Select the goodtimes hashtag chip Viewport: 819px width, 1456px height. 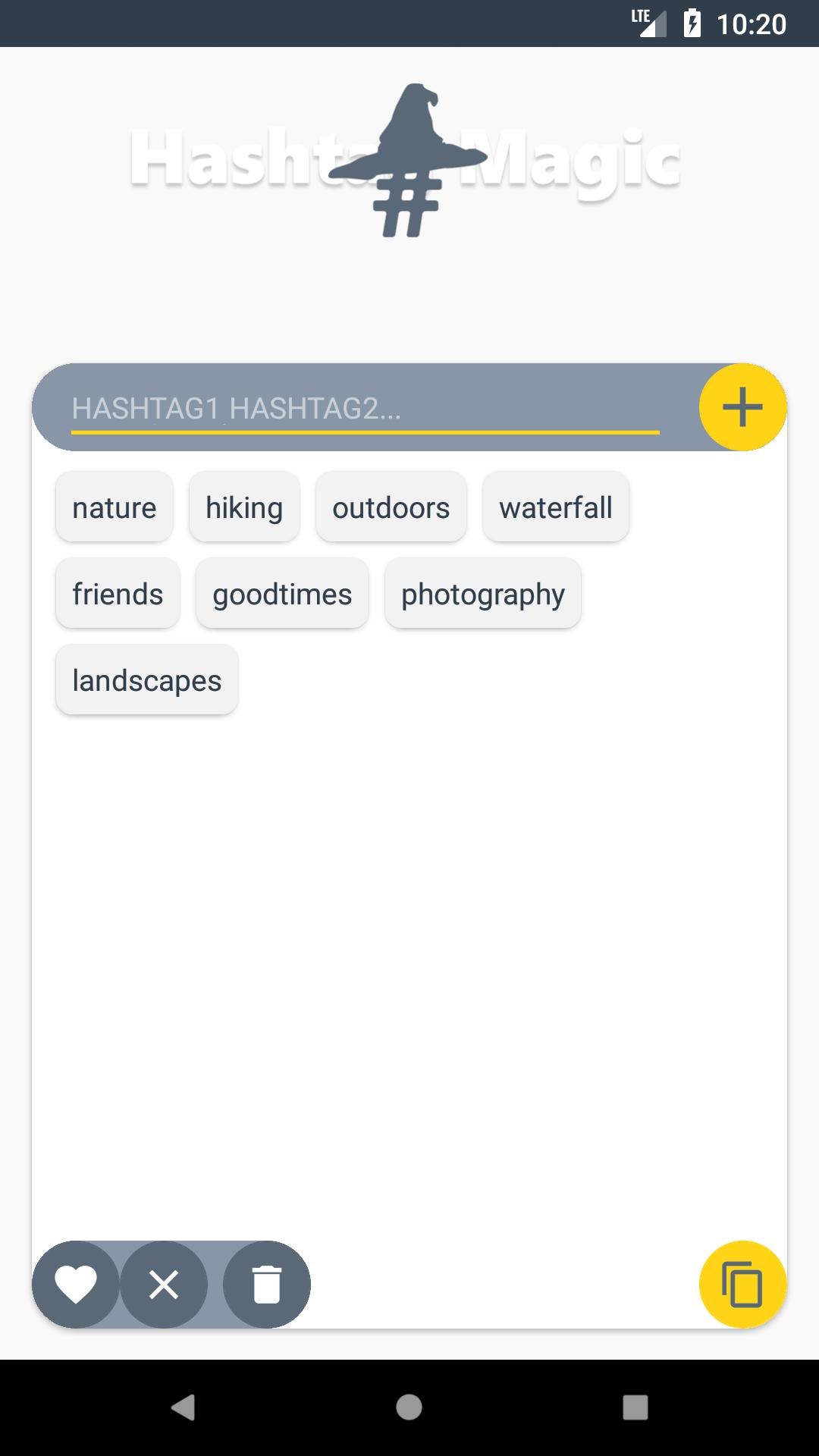(282, 594)
